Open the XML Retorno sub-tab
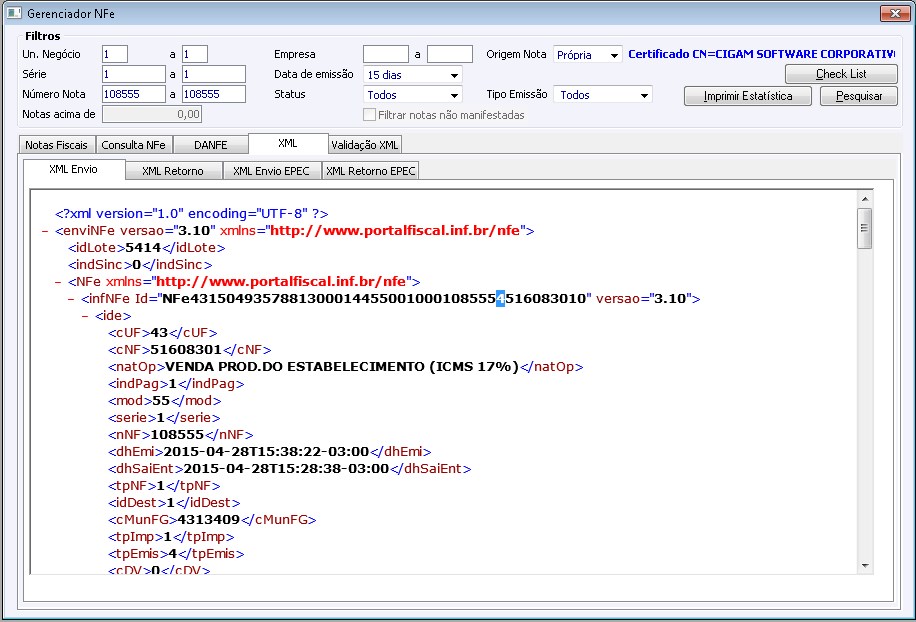The width and height of the screenshot is (916, 622). coord(173,171)
